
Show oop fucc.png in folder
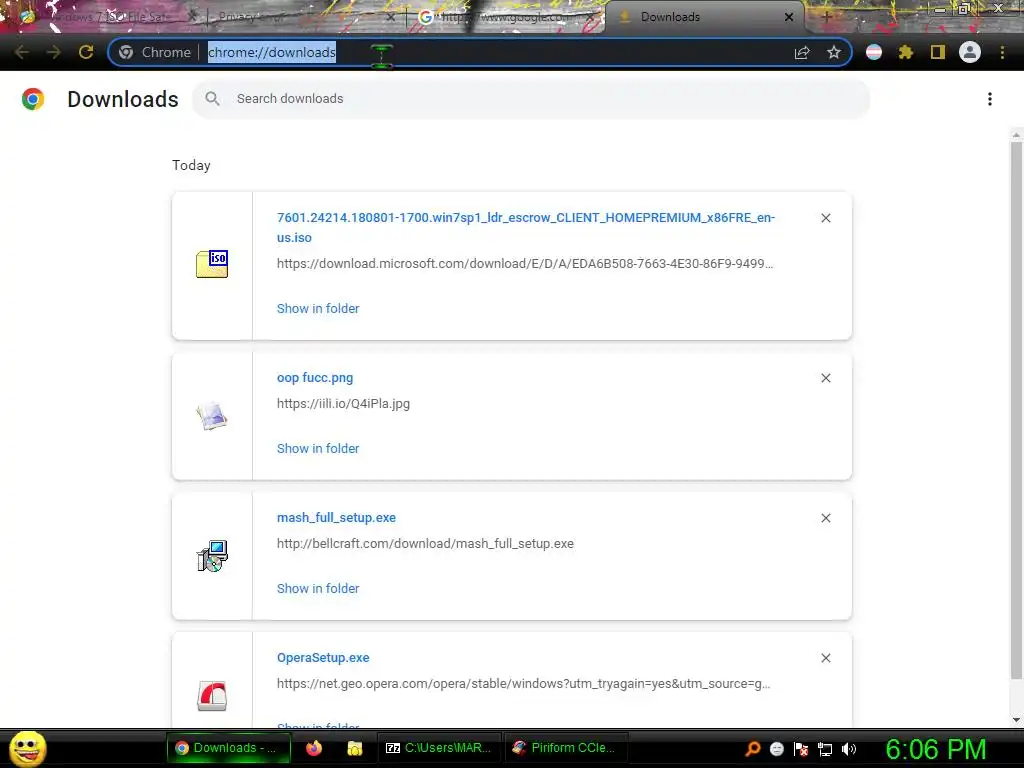(318, 449)
